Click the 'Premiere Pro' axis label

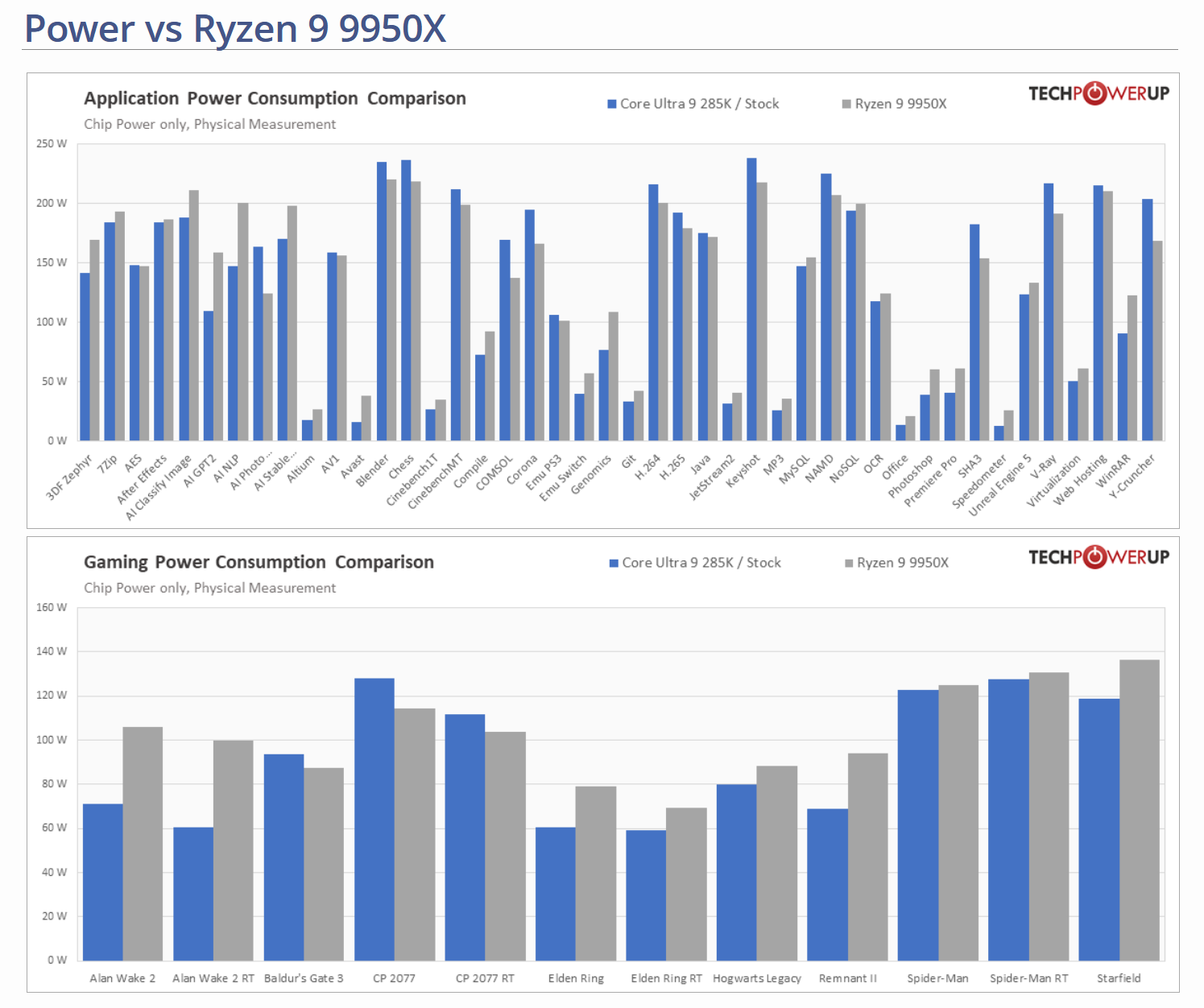(x=930, y=481)
